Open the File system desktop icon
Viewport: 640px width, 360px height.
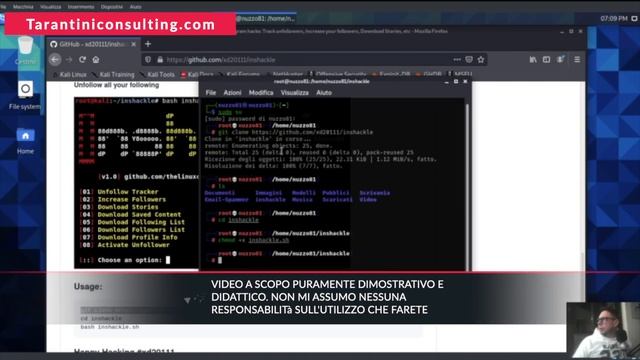(25, 96)
